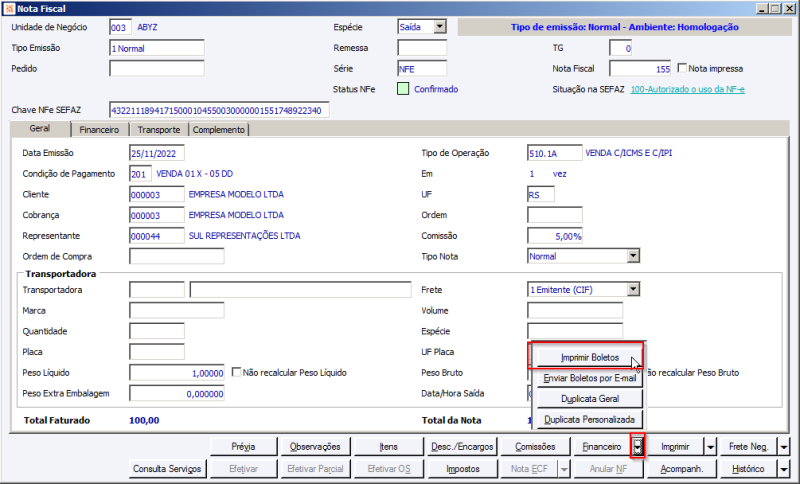This screenshot has width=800, height=484.
Task: Open the Observações button
Action: [315, 447]
